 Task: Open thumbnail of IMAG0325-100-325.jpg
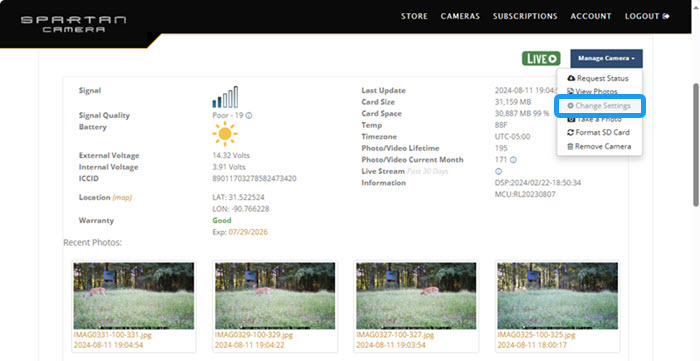click(x=558, y=295)
